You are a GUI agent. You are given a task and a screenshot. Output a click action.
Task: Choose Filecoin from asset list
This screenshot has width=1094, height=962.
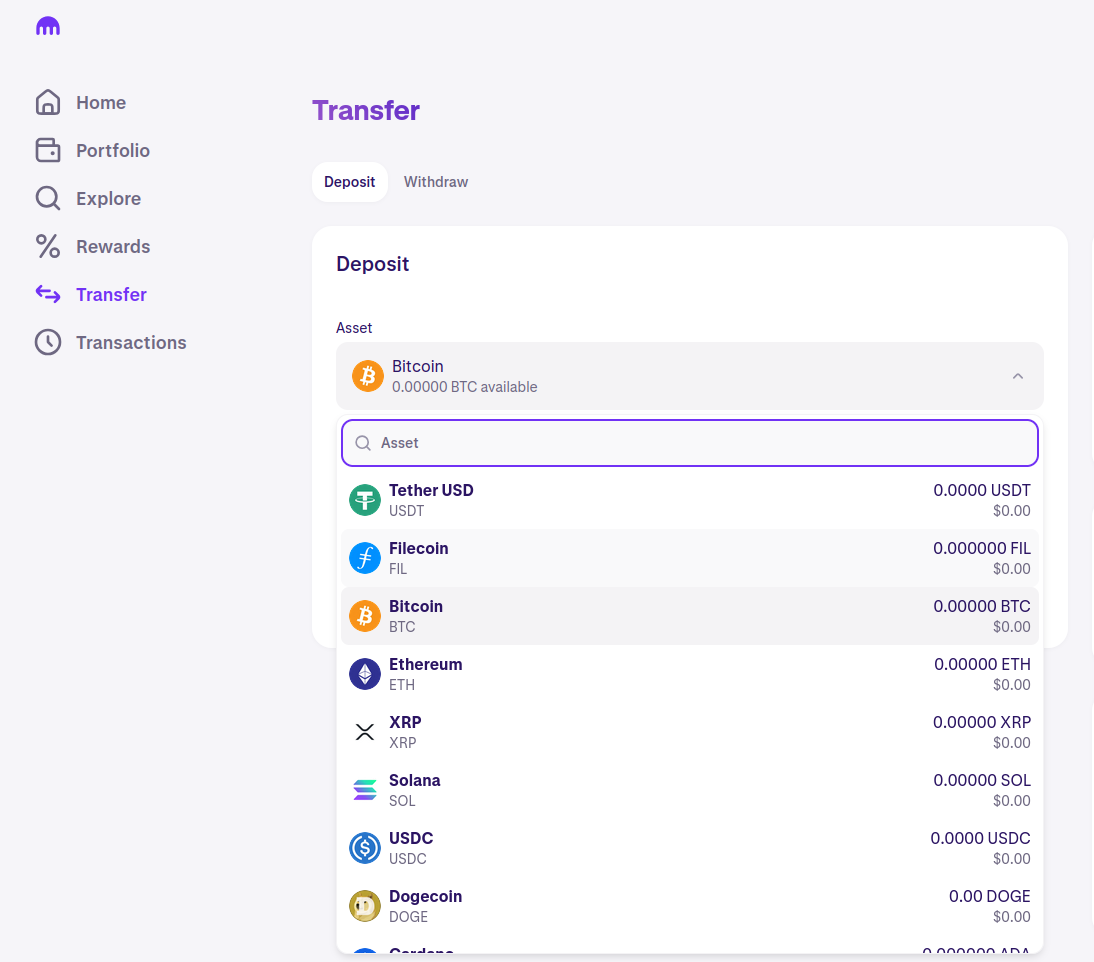(690, 558)
